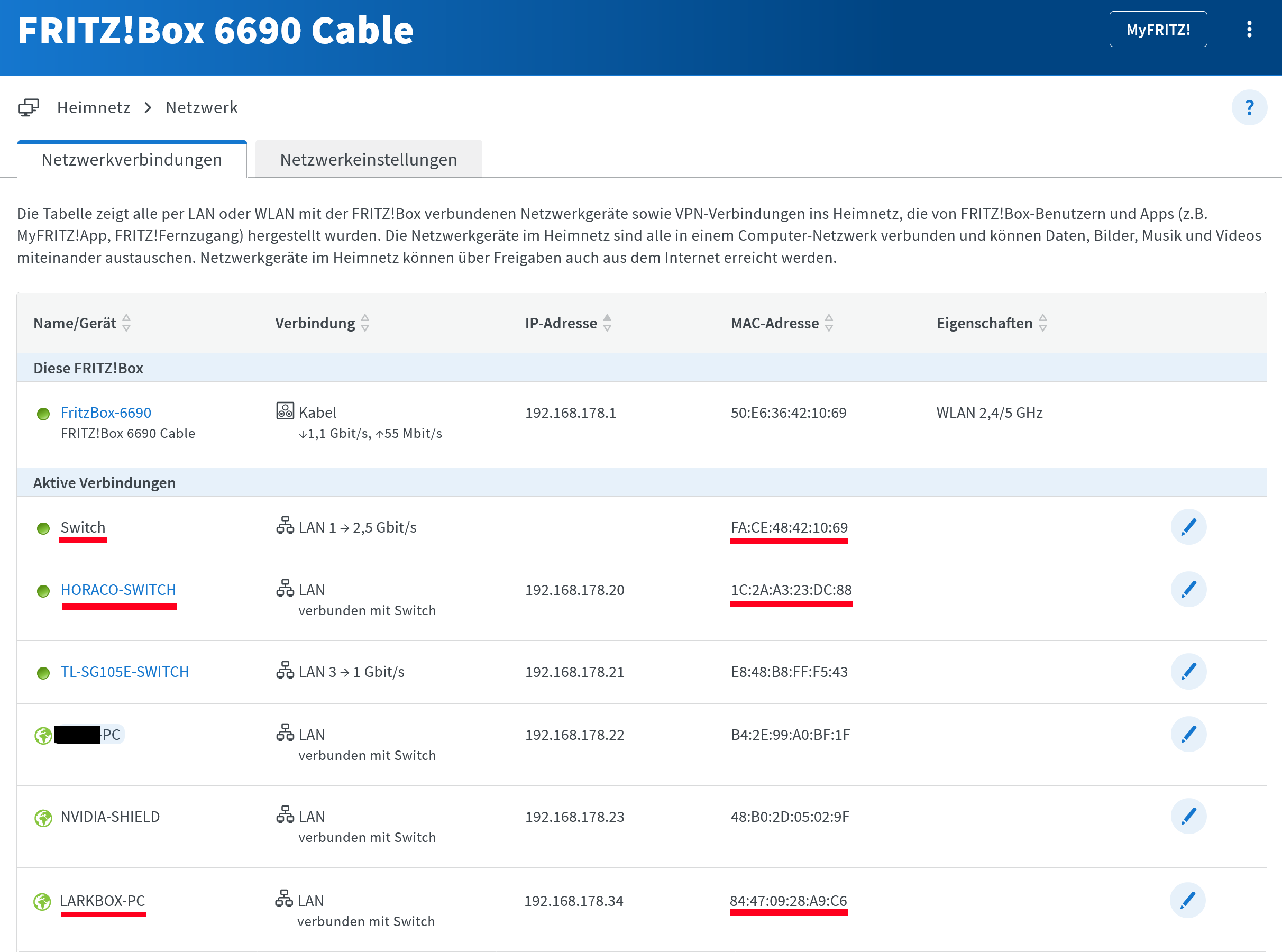
Task: Select MAC address 48:B0:2D:05:02:9F
Action: pyautogui.click(x=790, y=817)
